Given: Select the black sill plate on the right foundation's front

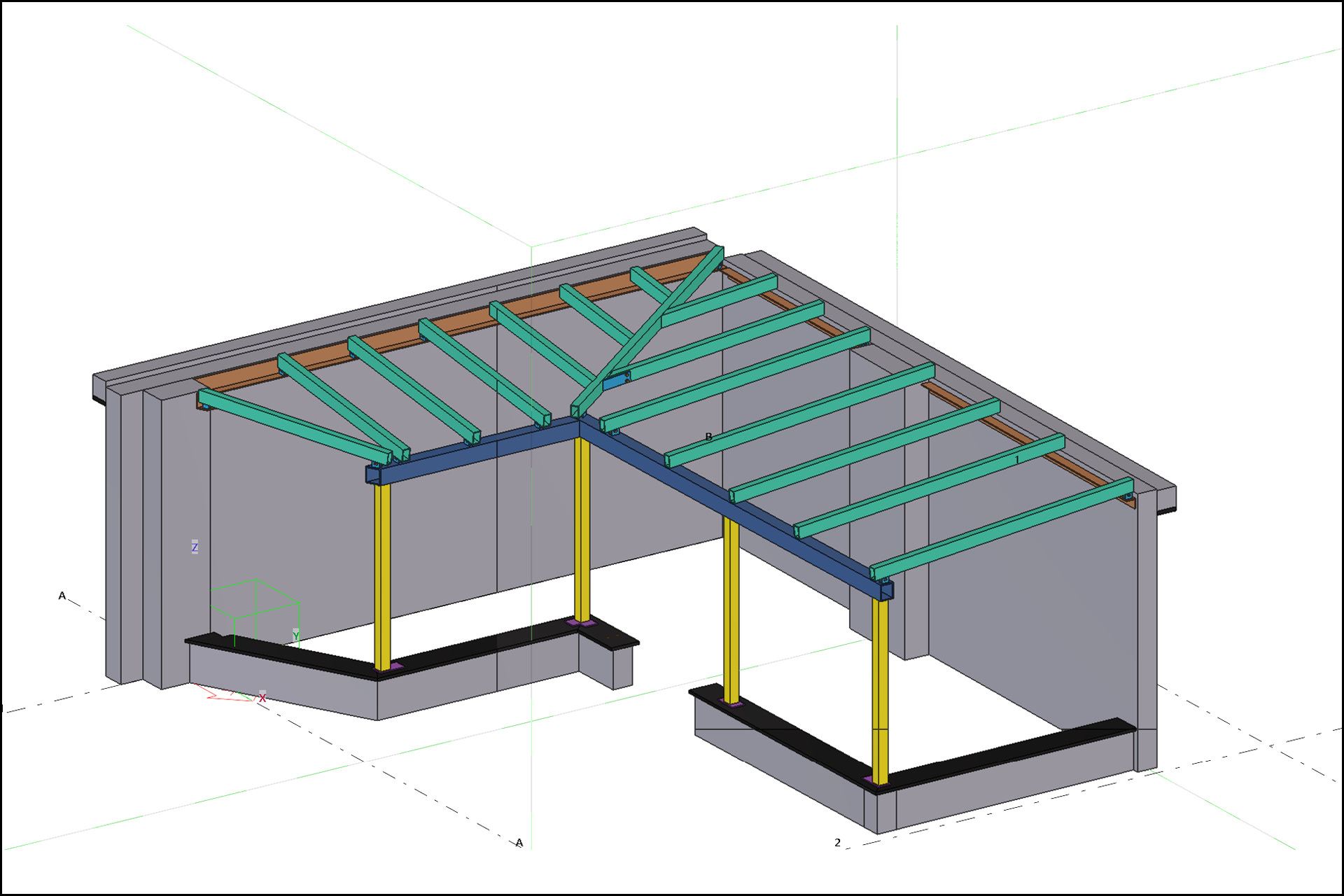Looking at the screenshot, I should pyautogui.click(x=784, y=738).
